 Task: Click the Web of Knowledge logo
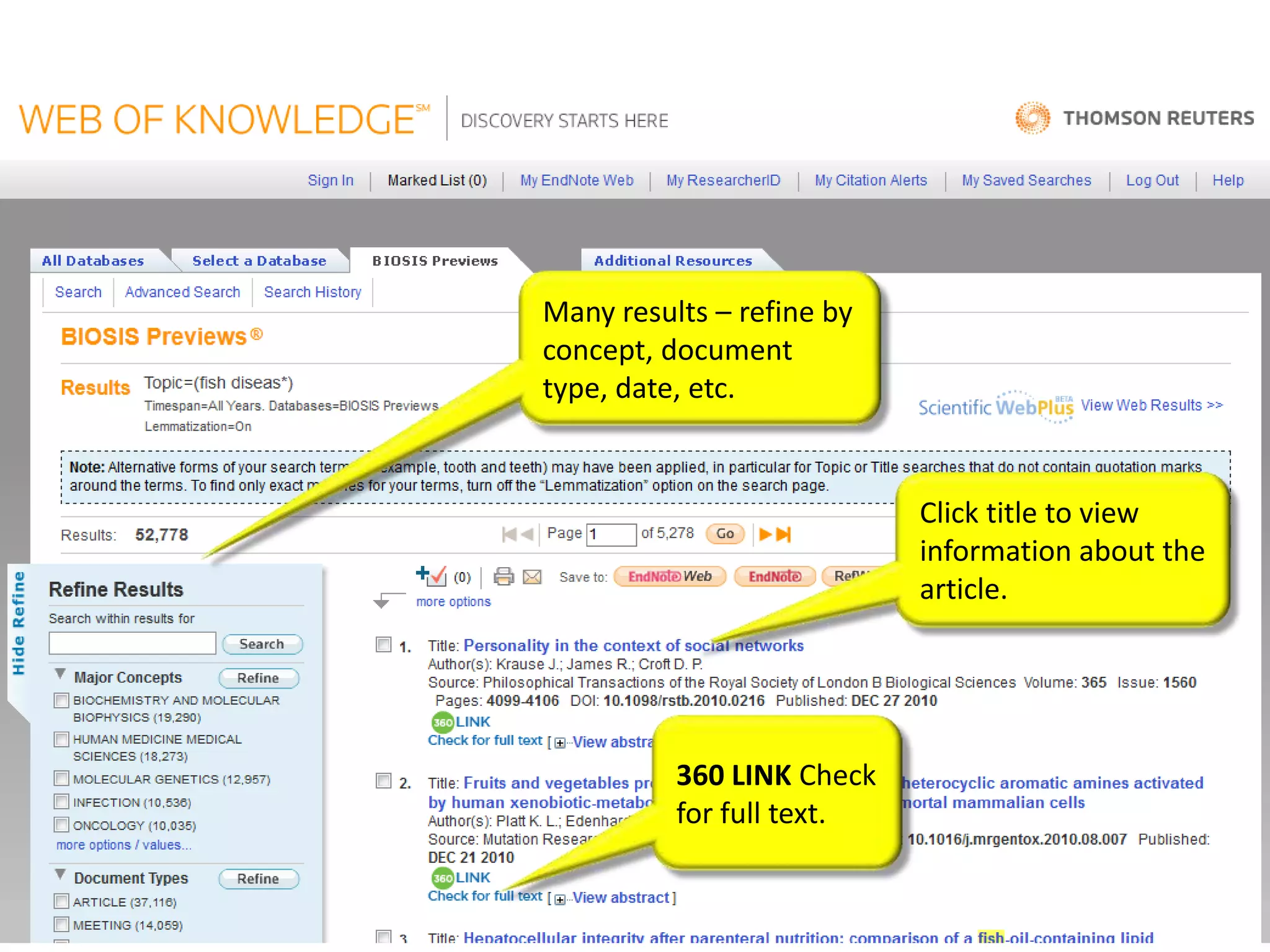[224, 119]
